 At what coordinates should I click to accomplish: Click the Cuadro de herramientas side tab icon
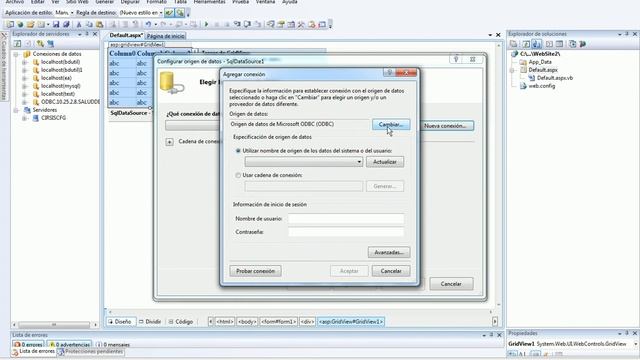coord(4,36)
